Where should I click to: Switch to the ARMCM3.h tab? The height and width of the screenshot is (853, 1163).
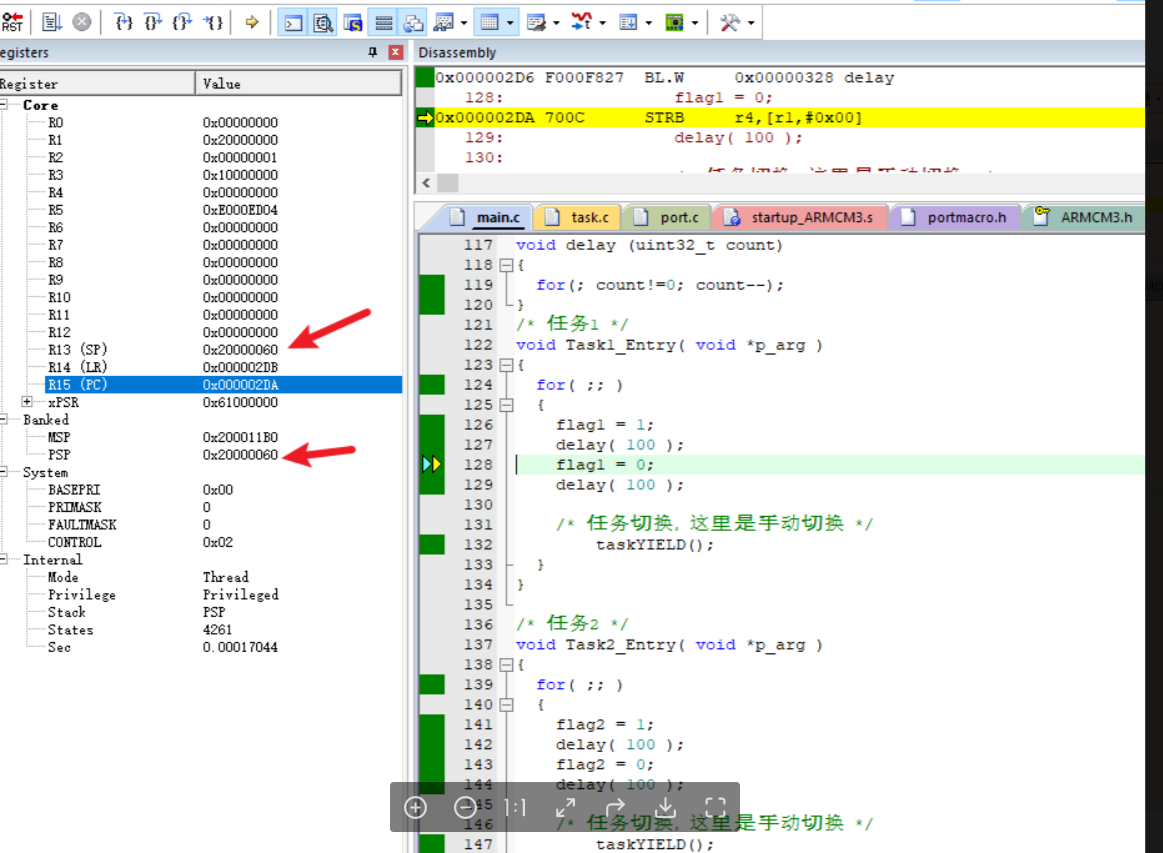pos(1084,217)
